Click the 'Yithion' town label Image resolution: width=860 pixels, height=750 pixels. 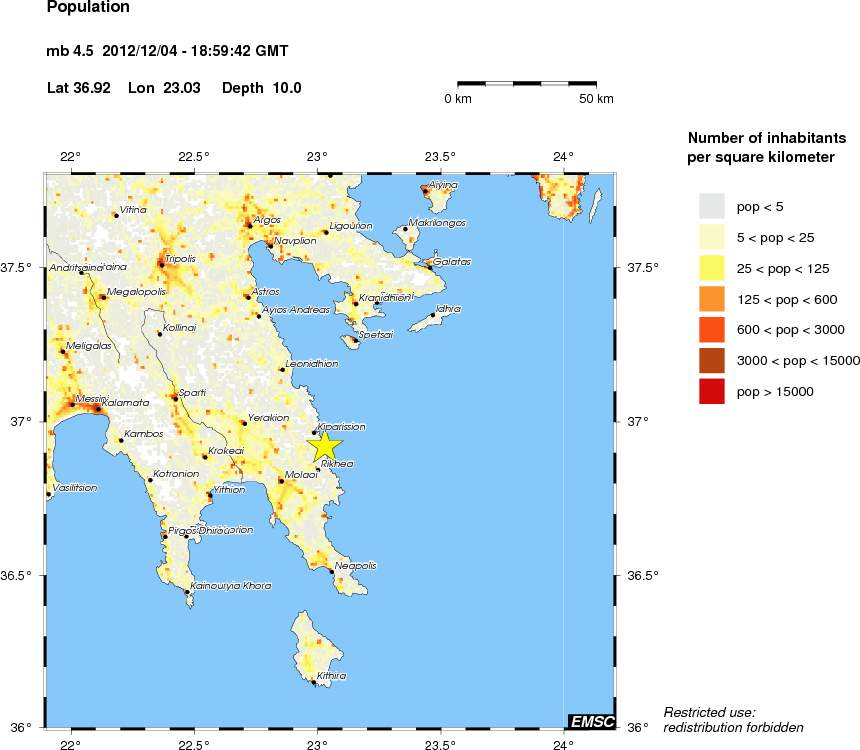(x=229, y=489)
